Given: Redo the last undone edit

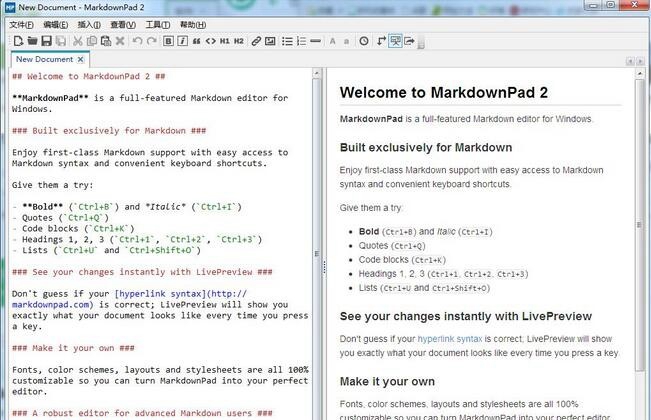Looking at the screenshot, I should point(152,41).
